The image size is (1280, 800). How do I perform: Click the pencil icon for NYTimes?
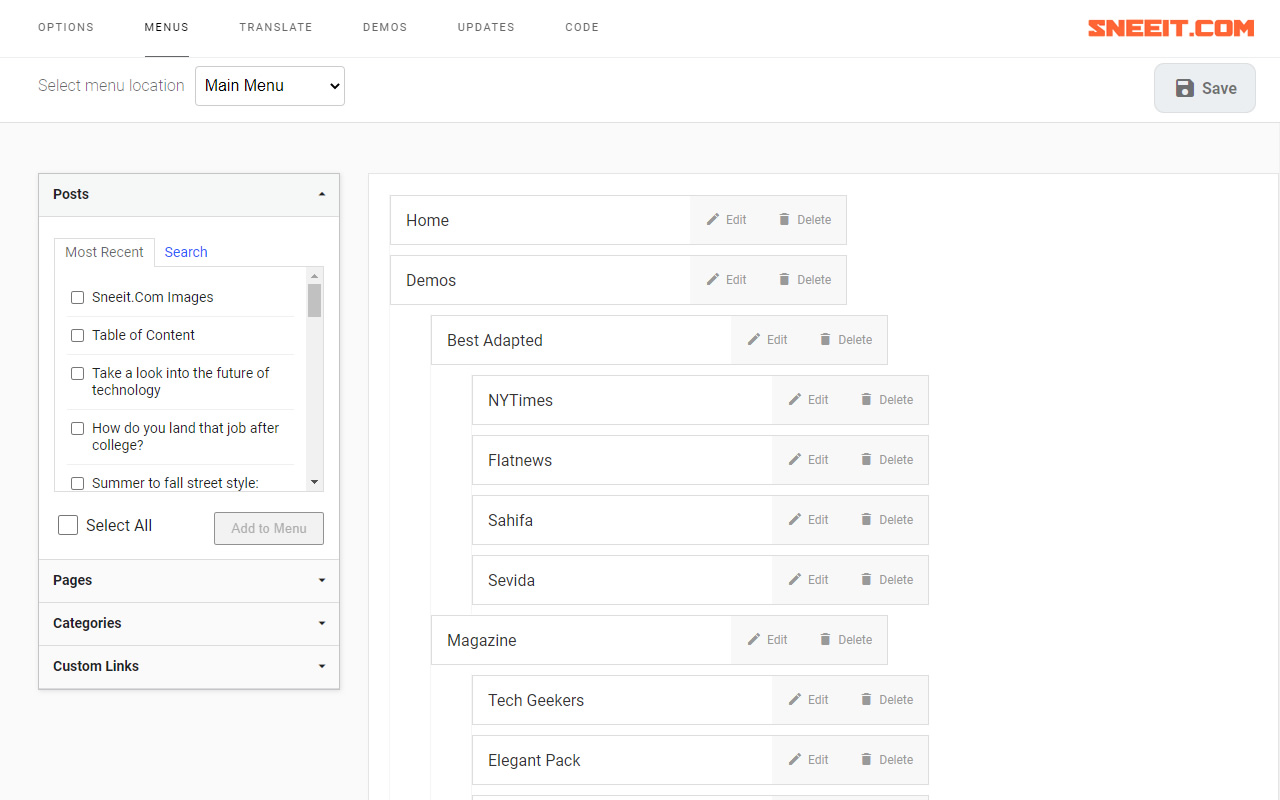[795, 400]
